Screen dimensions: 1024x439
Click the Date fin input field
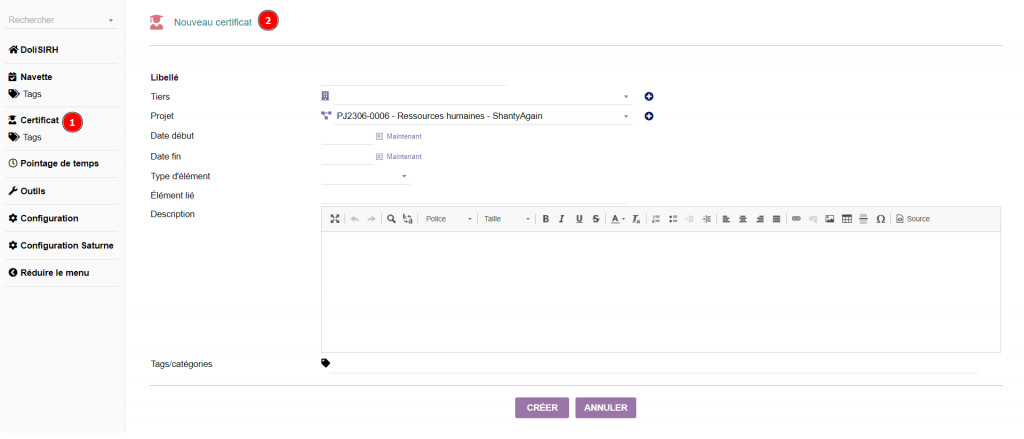[x=347, y=157]
